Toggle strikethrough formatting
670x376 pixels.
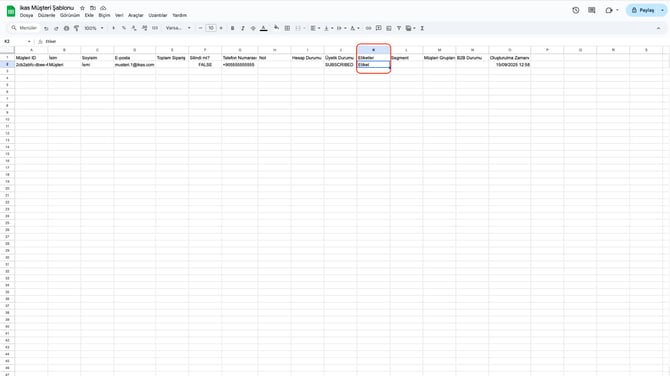click(253, 28)
